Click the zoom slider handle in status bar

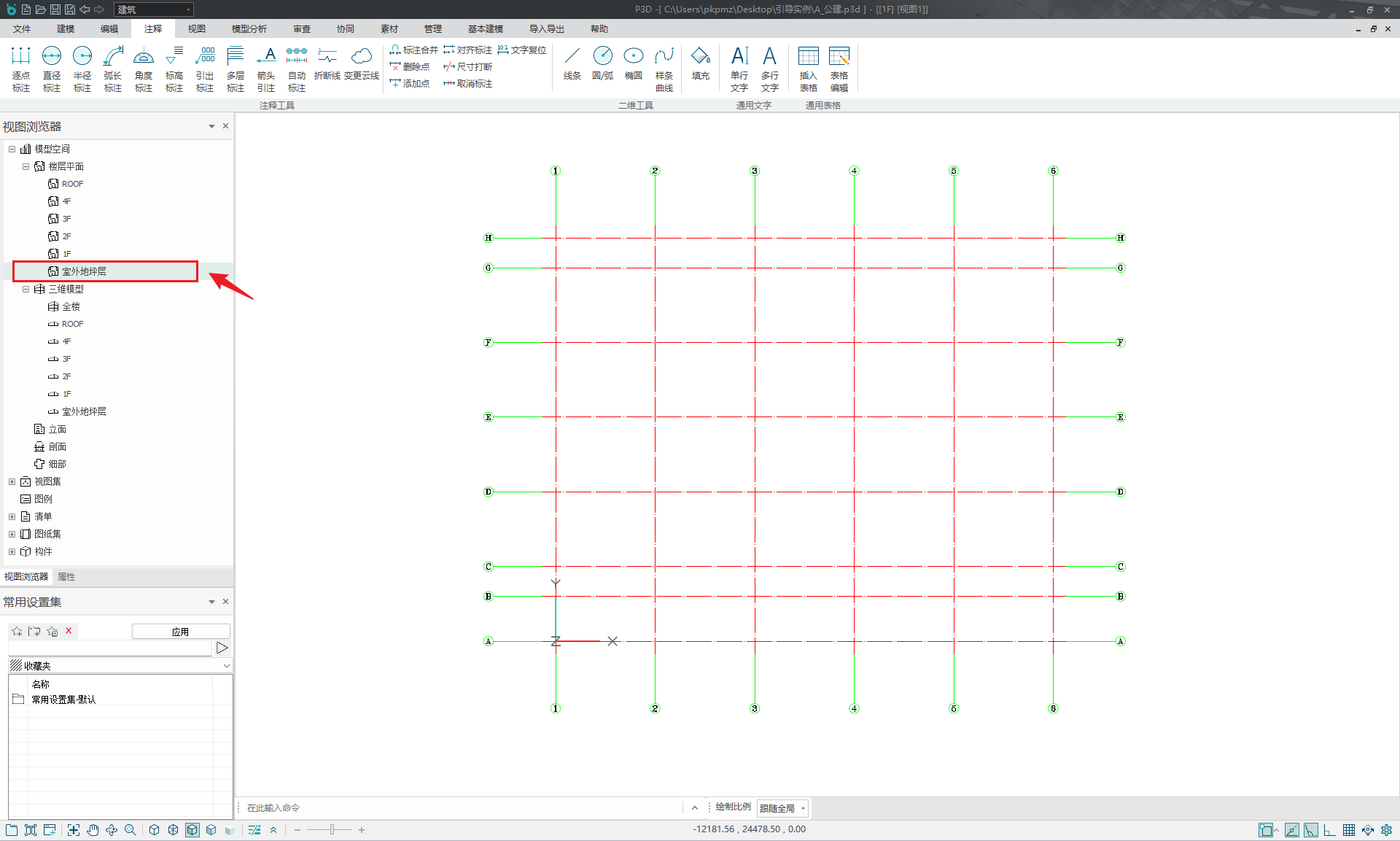332,830
